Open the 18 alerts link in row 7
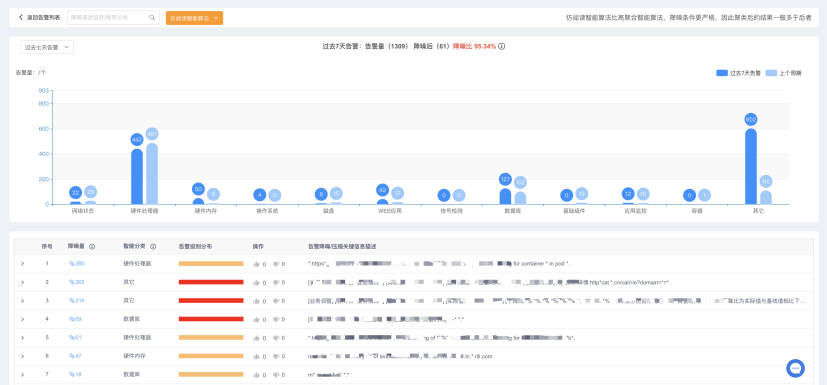The height and width of the screenshot is (385, 827). coord(75,374)
